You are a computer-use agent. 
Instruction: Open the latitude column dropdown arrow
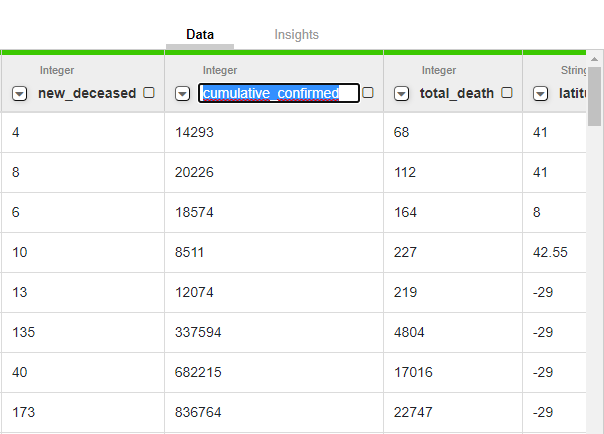tap(540, 93)
